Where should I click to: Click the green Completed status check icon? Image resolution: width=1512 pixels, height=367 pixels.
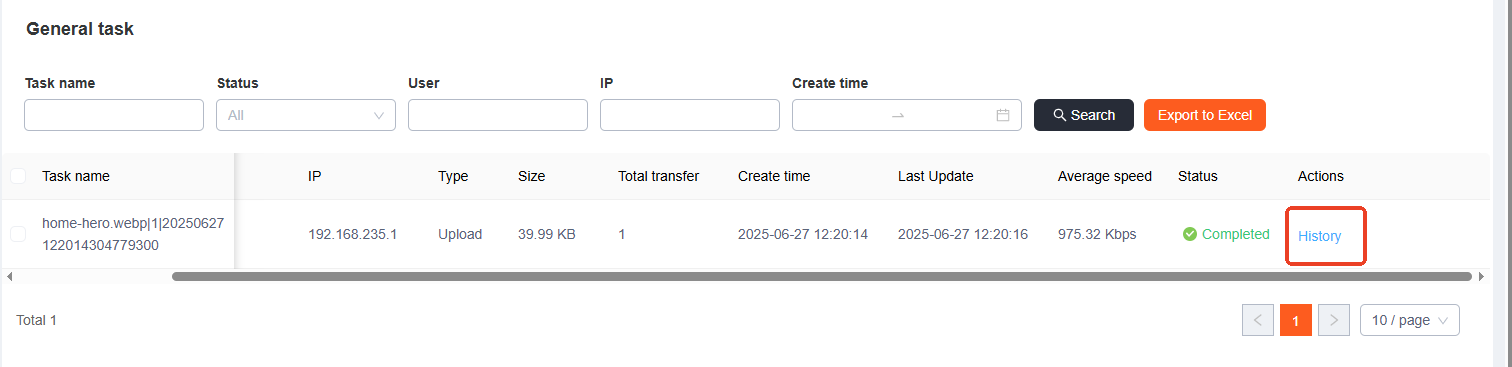(x=1190, y=234)
